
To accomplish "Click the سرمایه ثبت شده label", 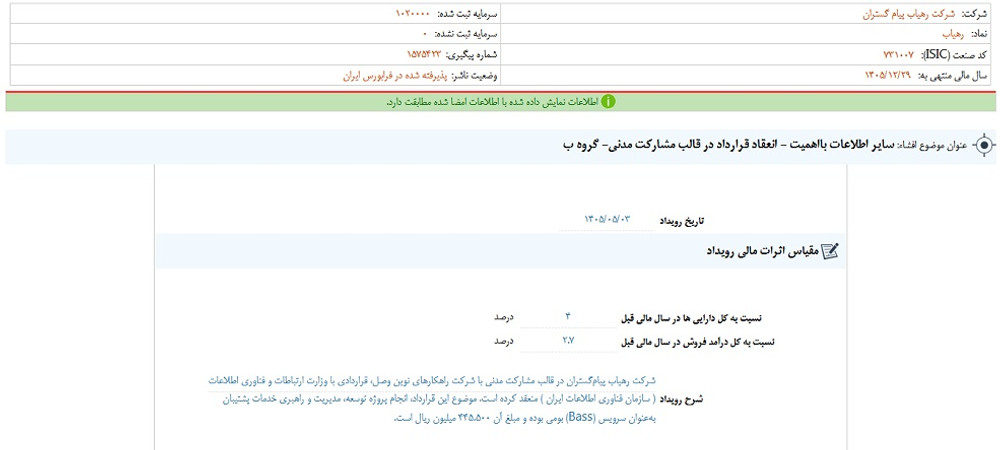I will coord(466,13).
